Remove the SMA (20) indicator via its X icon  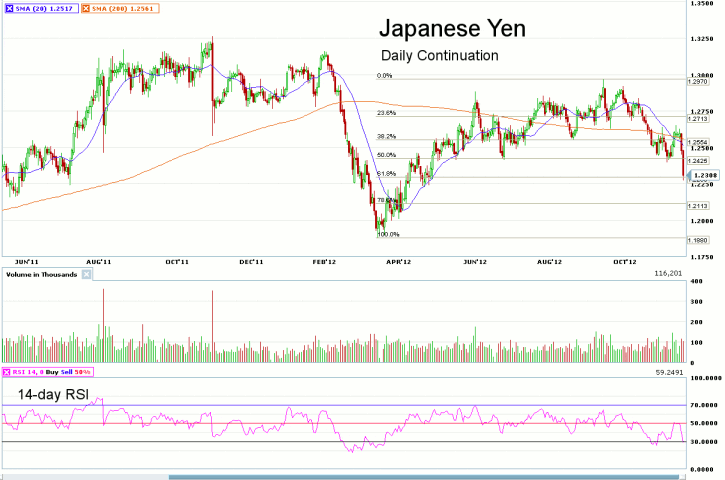click(10, 8)
